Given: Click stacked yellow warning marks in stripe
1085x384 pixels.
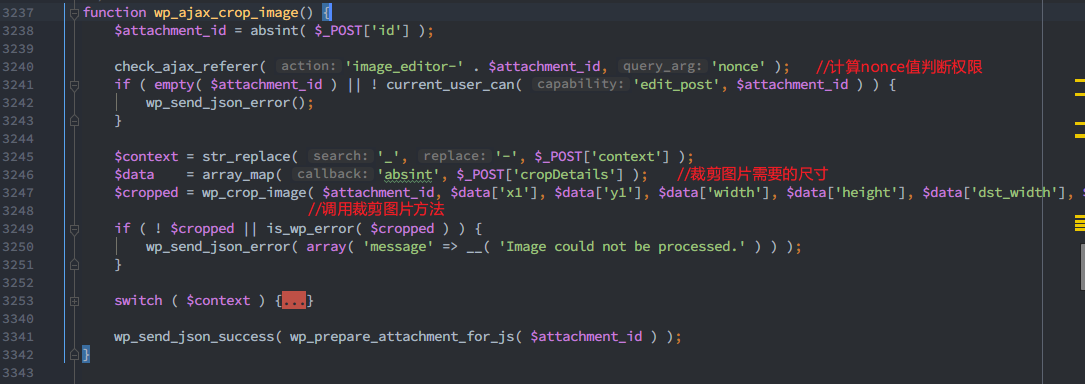Looking at the screenshot, I should click(1079, 223).
